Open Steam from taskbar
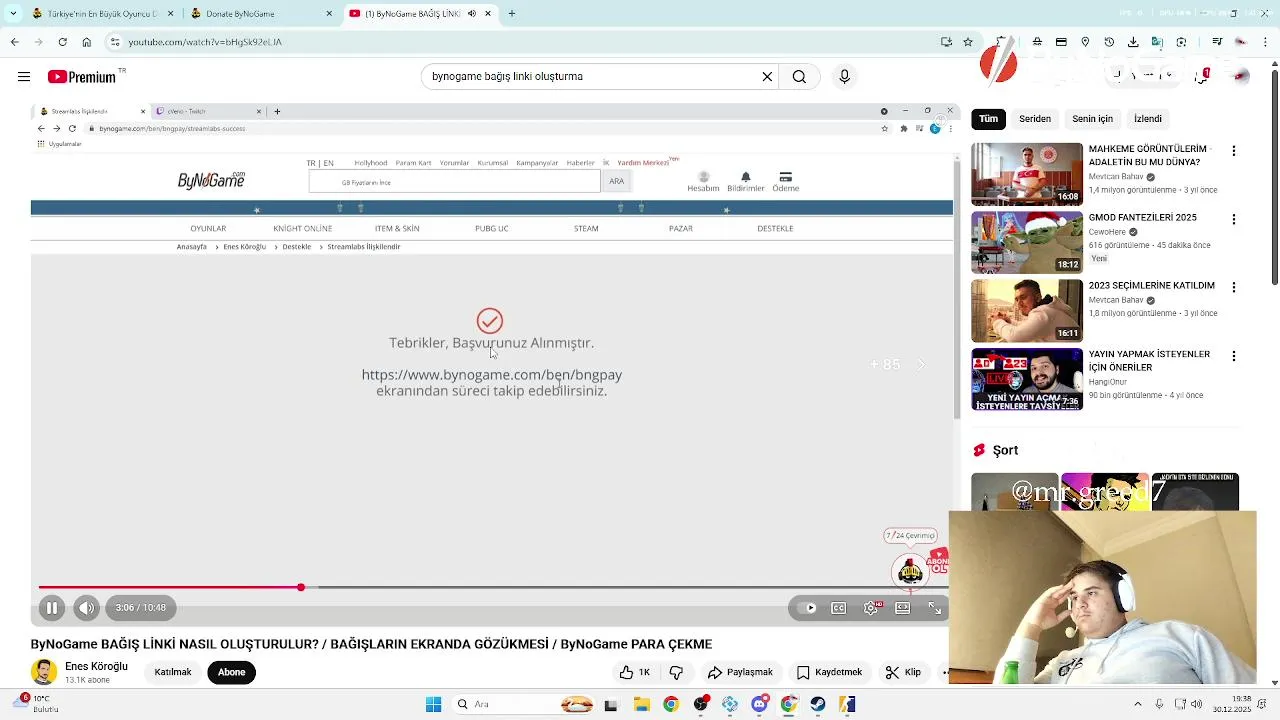The image size is (1280, 720). coord(818,704)
